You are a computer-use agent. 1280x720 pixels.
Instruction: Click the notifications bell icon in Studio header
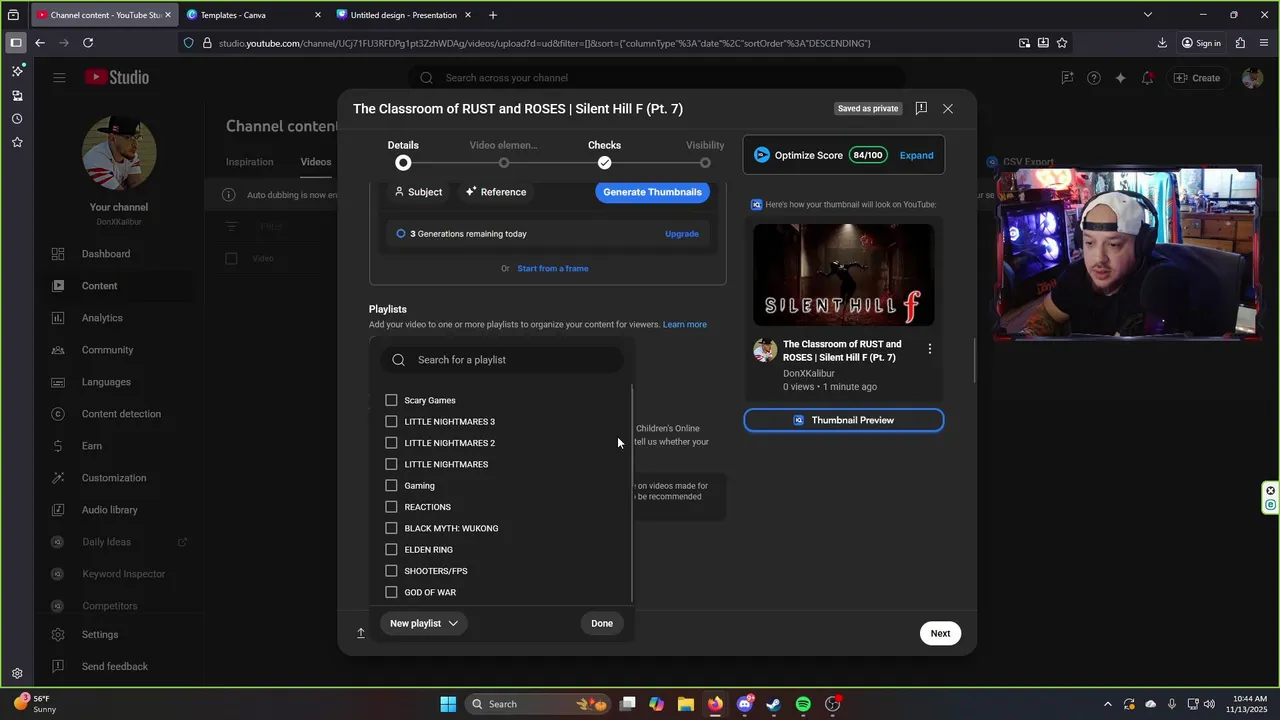click(x=1147, y=78)
